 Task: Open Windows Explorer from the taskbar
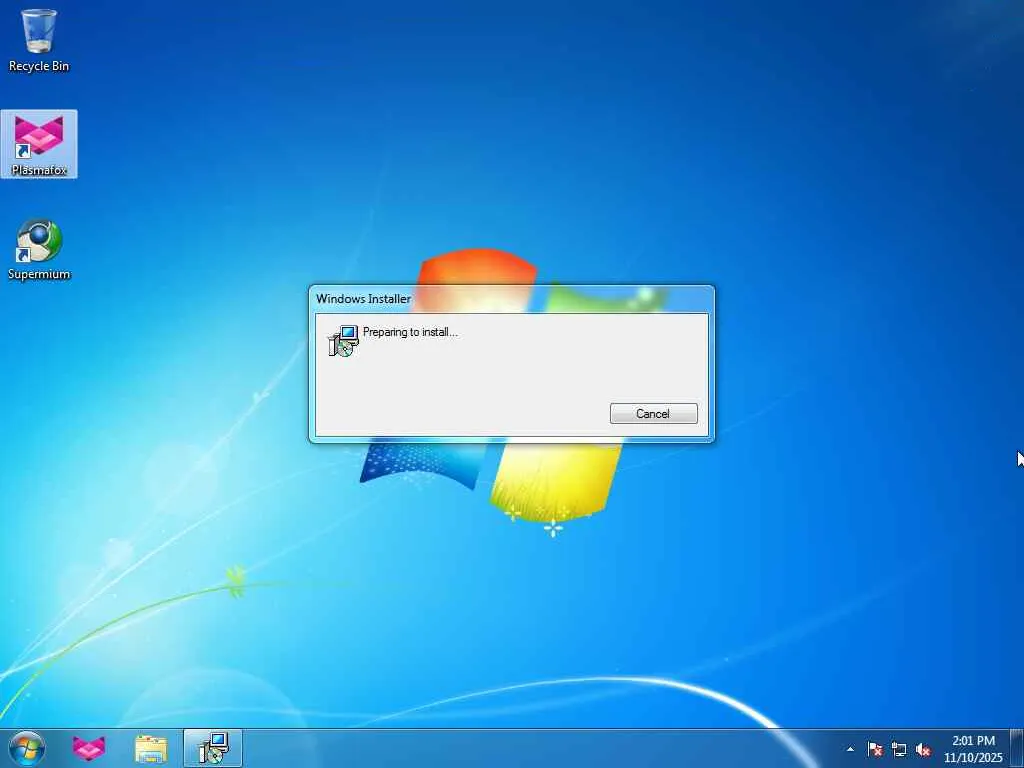coord(151,748)
